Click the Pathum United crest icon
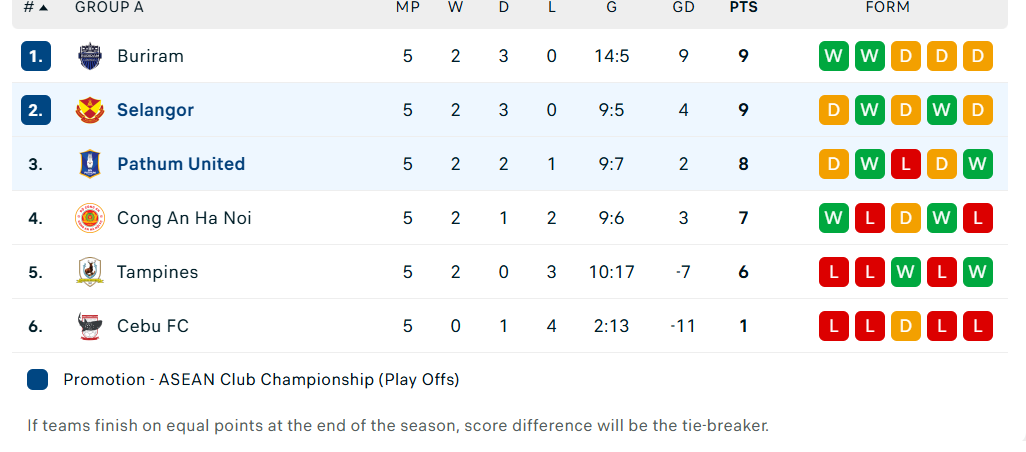The height and width of the screenshot is (452, 1026). coord(90,164)
